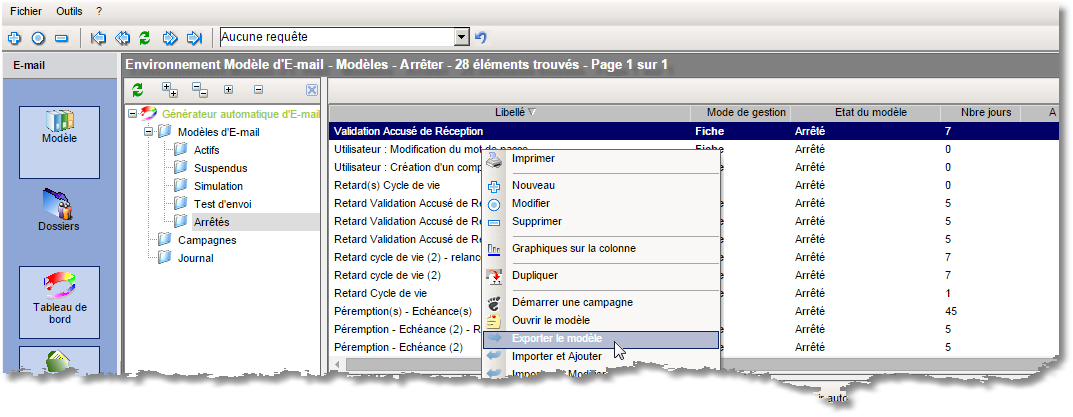Click the collapse all tree nodes icon
The image size is (1073, 417).
[x=199, y=89]
